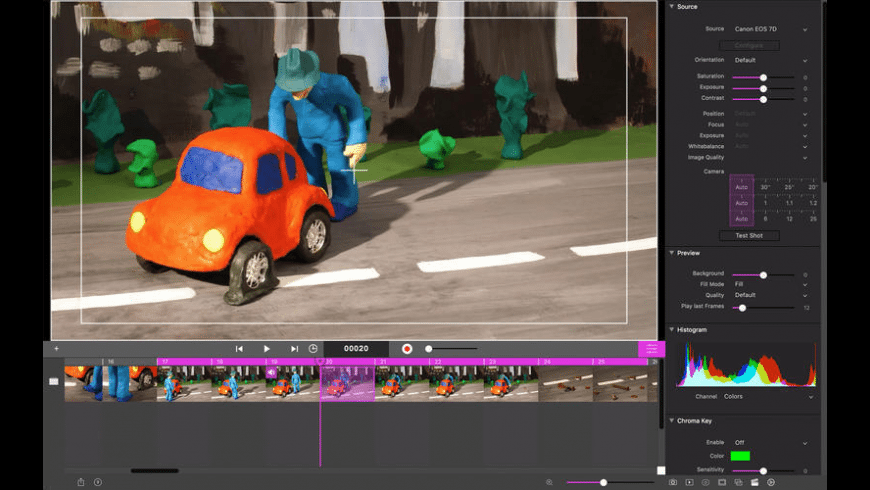Click the Test Shot button
The width and height of the screenshot is (870, 490).
point(749,236)
